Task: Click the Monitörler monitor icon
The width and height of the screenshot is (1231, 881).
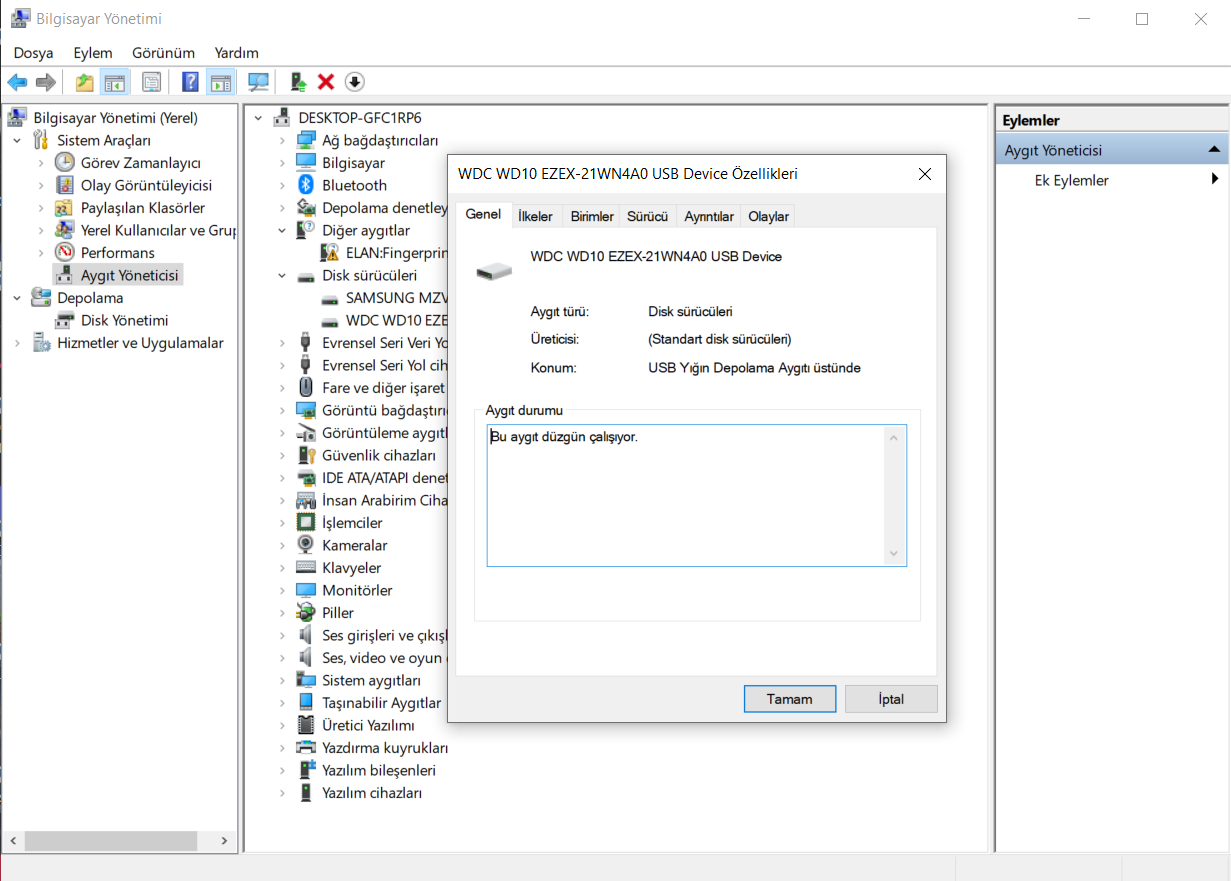Action: [x=306, y=590]
